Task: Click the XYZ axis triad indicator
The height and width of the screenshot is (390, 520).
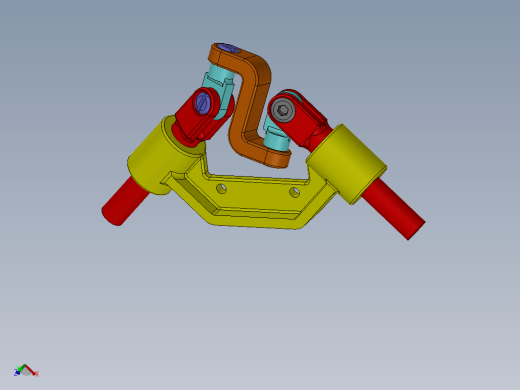Action: pyautogui.click(x=26, y=371)
